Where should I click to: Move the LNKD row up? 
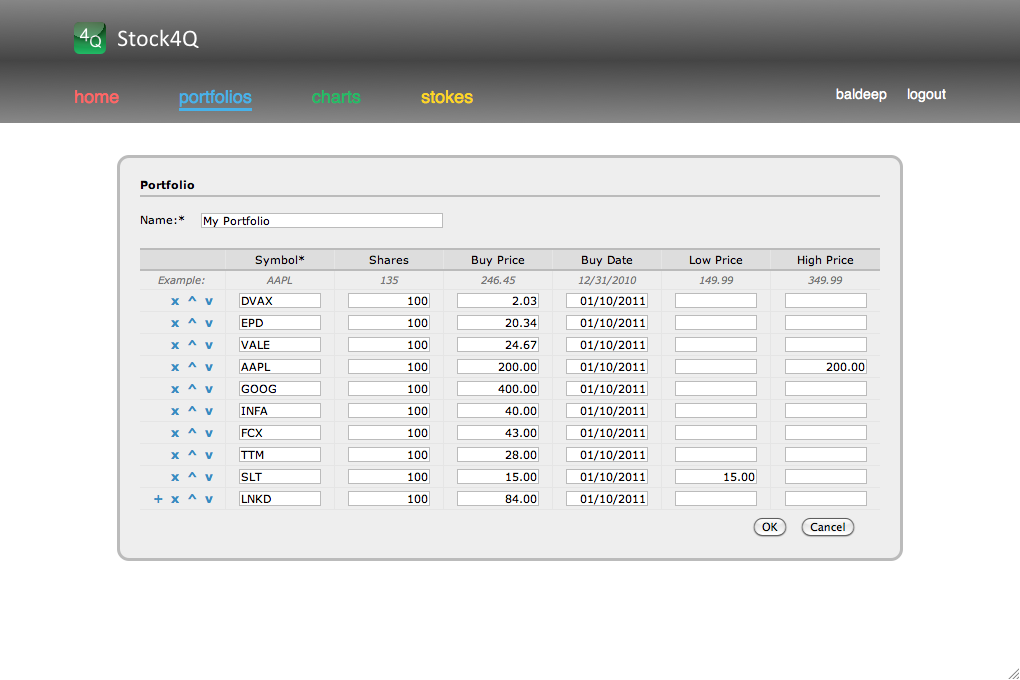tap(192, 498)
